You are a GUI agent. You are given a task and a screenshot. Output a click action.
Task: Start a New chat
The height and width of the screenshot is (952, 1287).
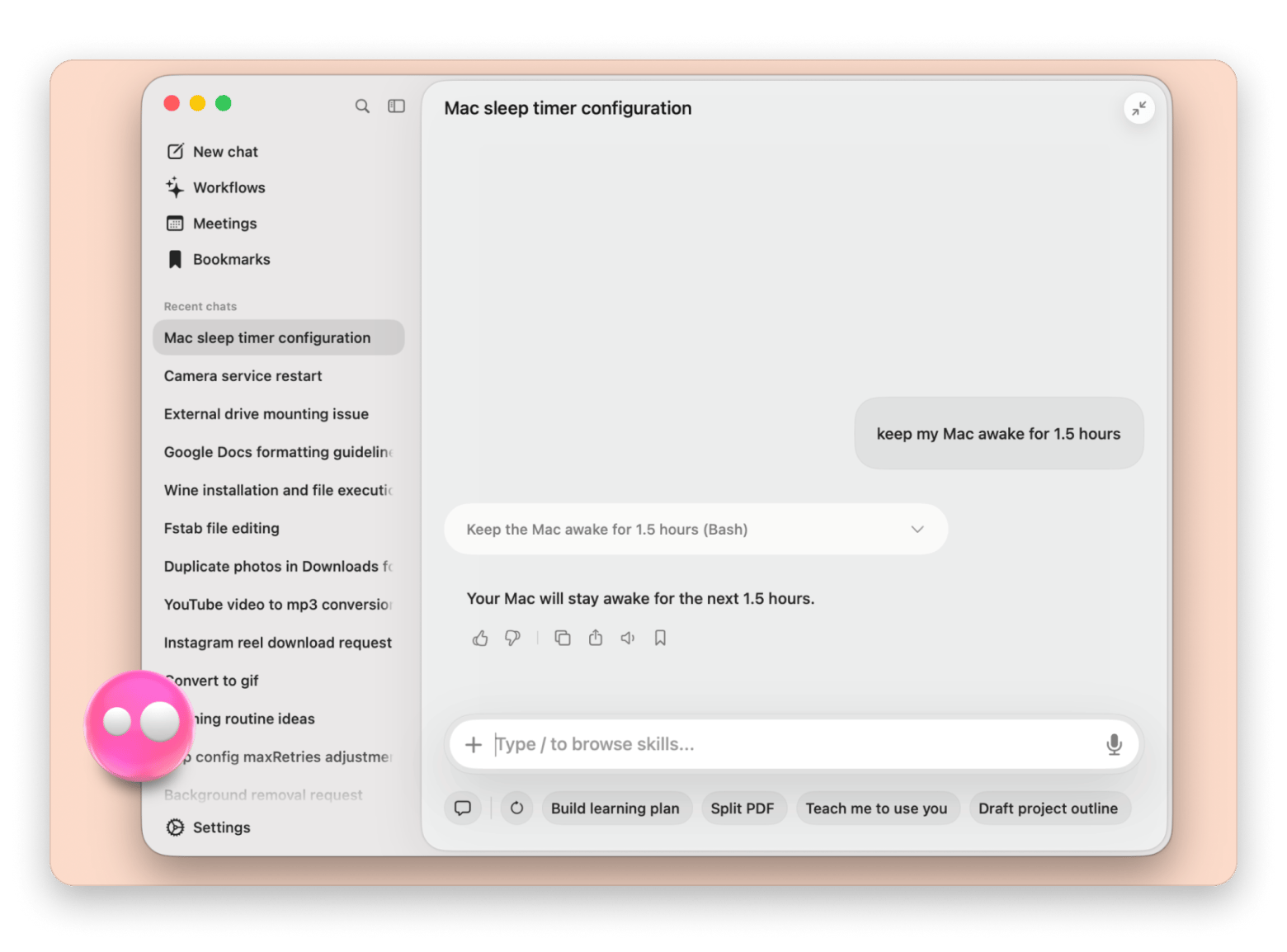[x=213, y=152]
